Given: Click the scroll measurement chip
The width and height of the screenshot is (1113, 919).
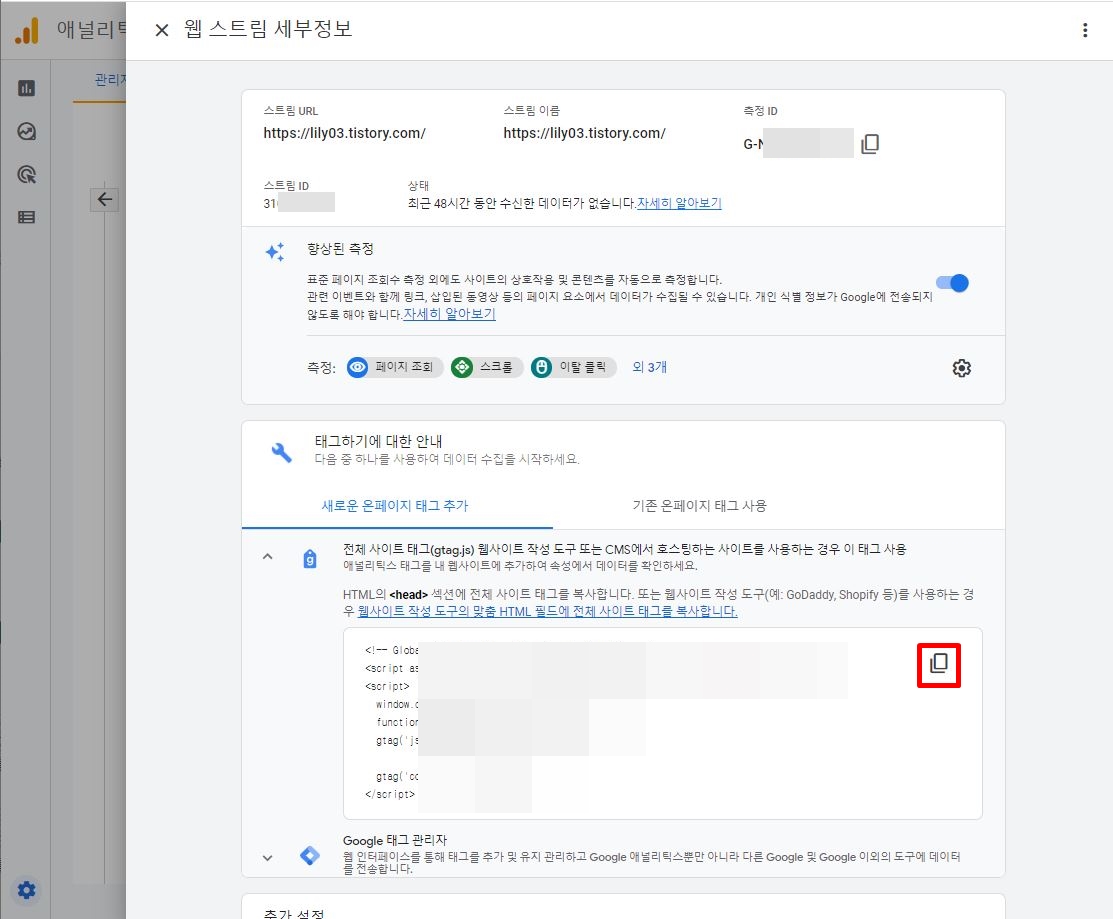Looking at the screenshot, I should (x=487, y=367).
